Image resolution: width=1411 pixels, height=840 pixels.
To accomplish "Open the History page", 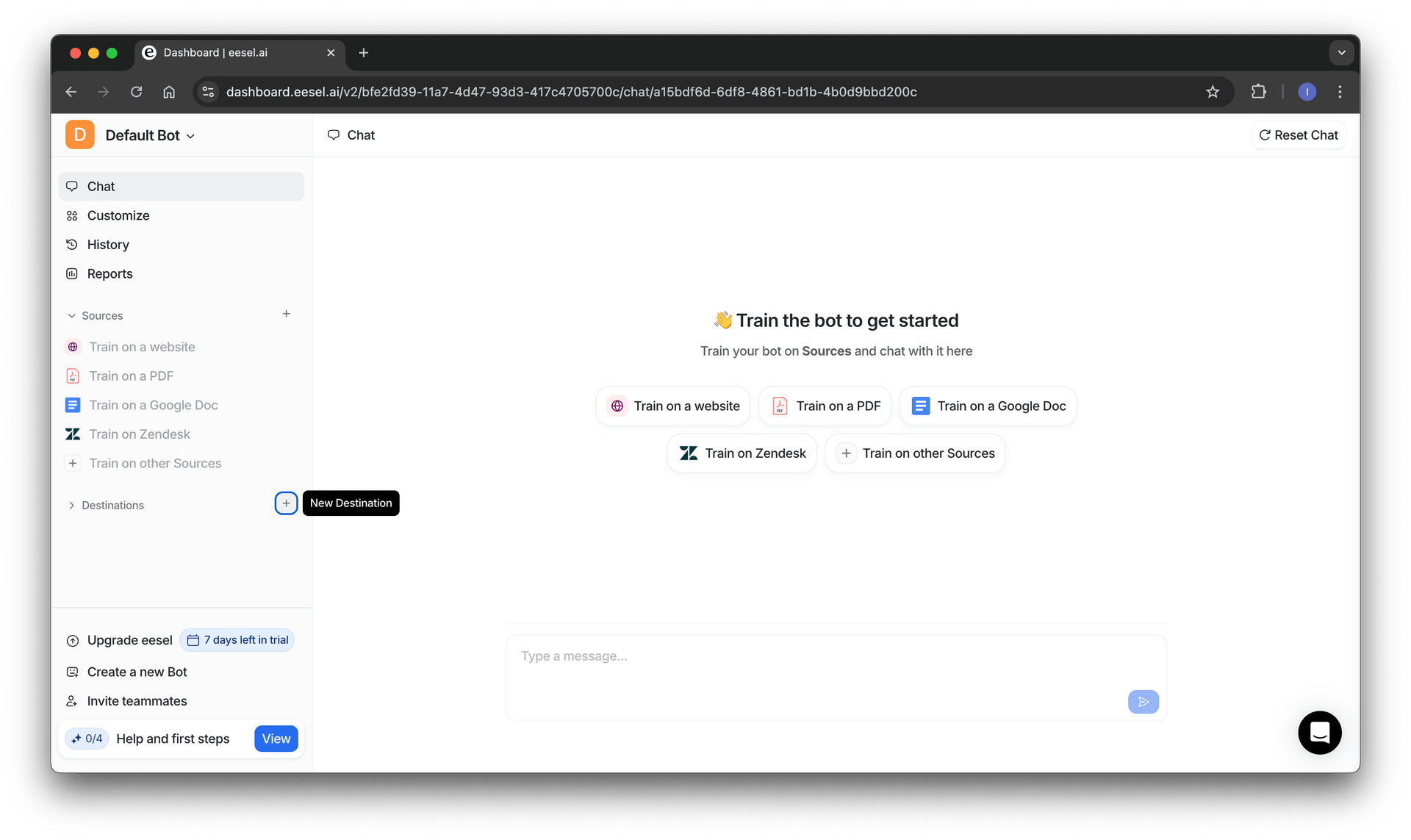I will 181,245.
